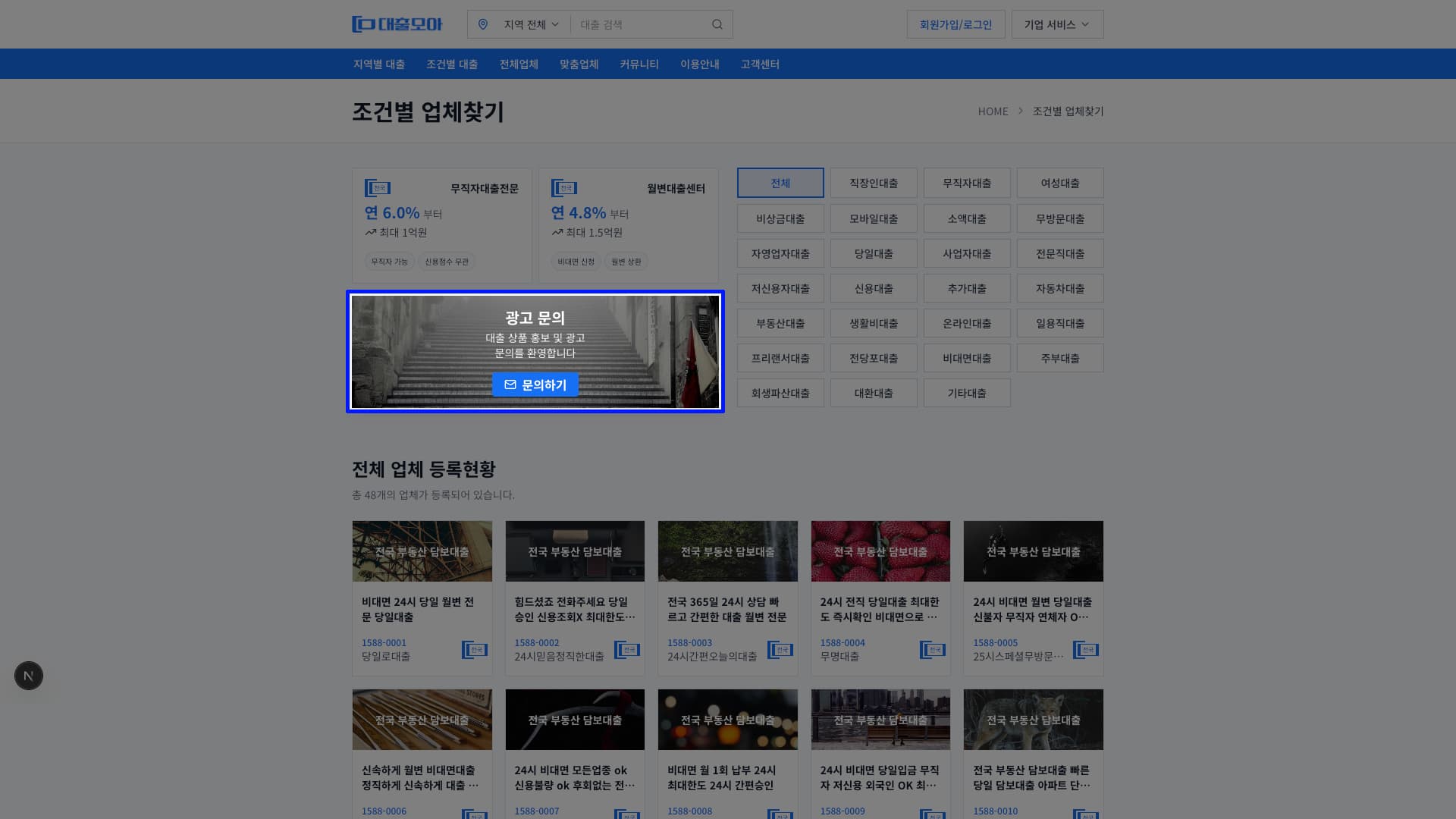The width and height of the screenshot is (1456, 819).
Task: Click the location pin icon in the header
Action: coord(484,24)
